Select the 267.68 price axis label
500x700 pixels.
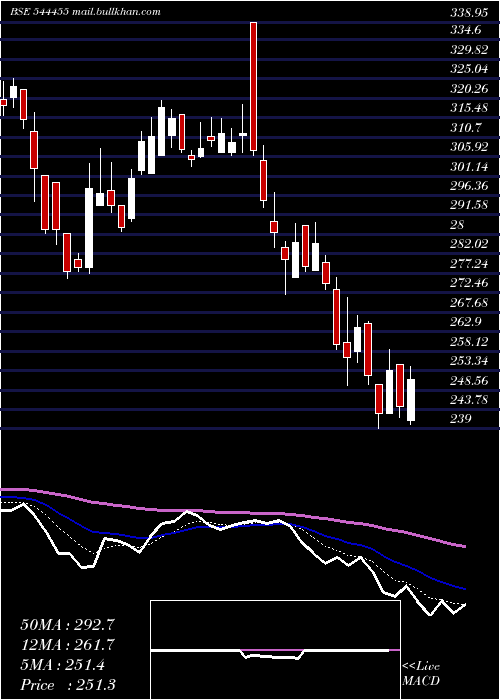click(x=469, y=303)
